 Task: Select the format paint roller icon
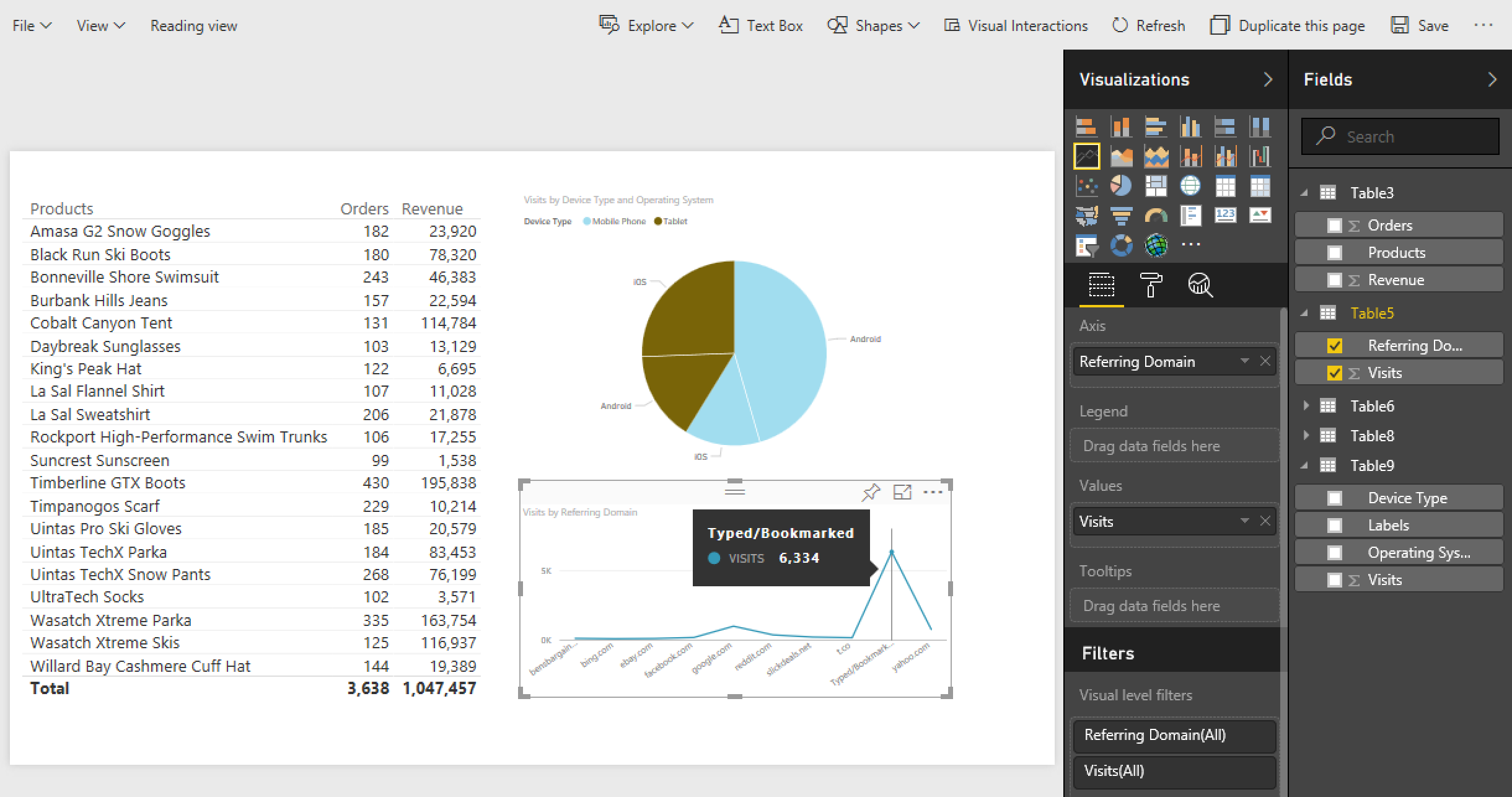tap(1151, 286)
